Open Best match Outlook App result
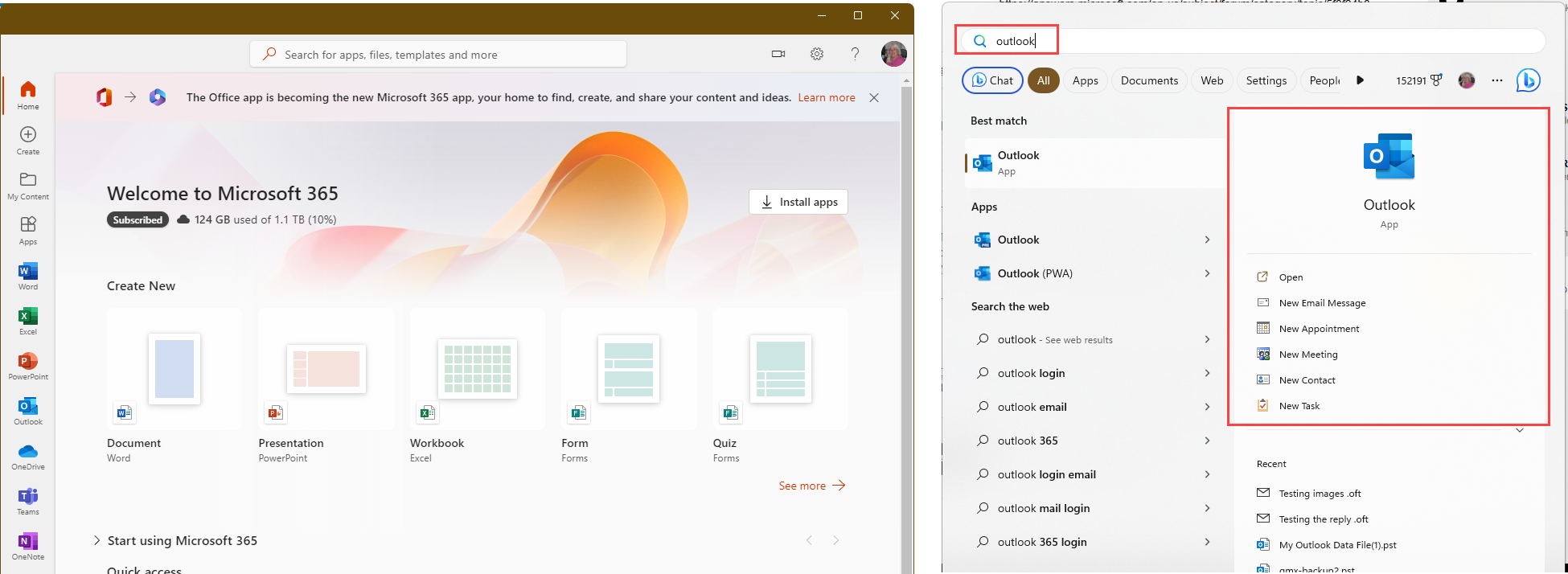Viewport: 1568px width, 574px height. click(1094, 162)
